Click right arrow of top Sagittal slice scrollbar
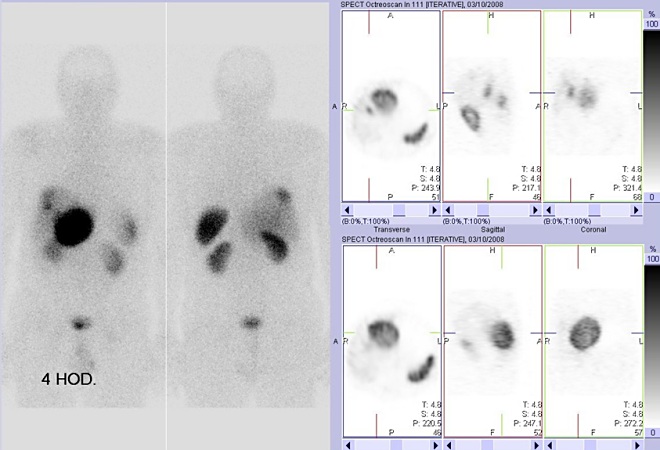Viewport: 660px width, 450px height. pos(535,210)
